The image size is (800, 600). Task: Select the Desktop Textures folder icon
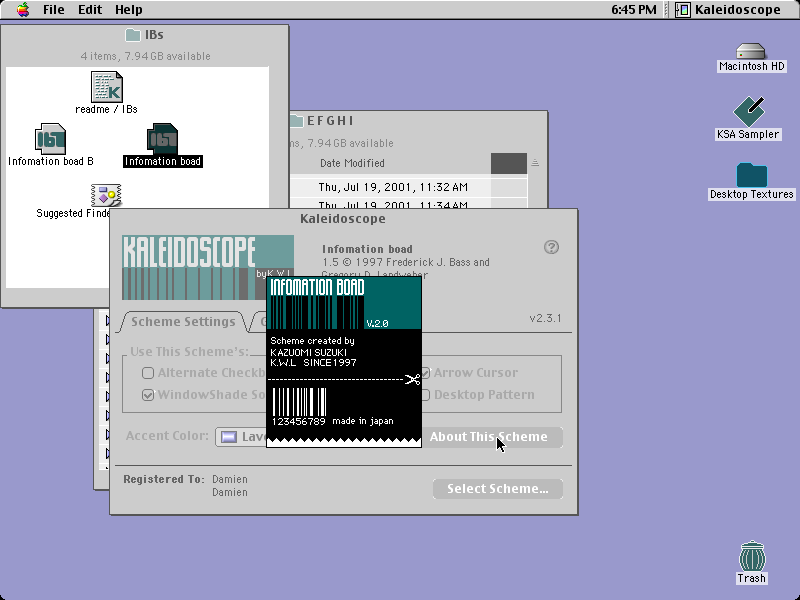tap(752, 175)
